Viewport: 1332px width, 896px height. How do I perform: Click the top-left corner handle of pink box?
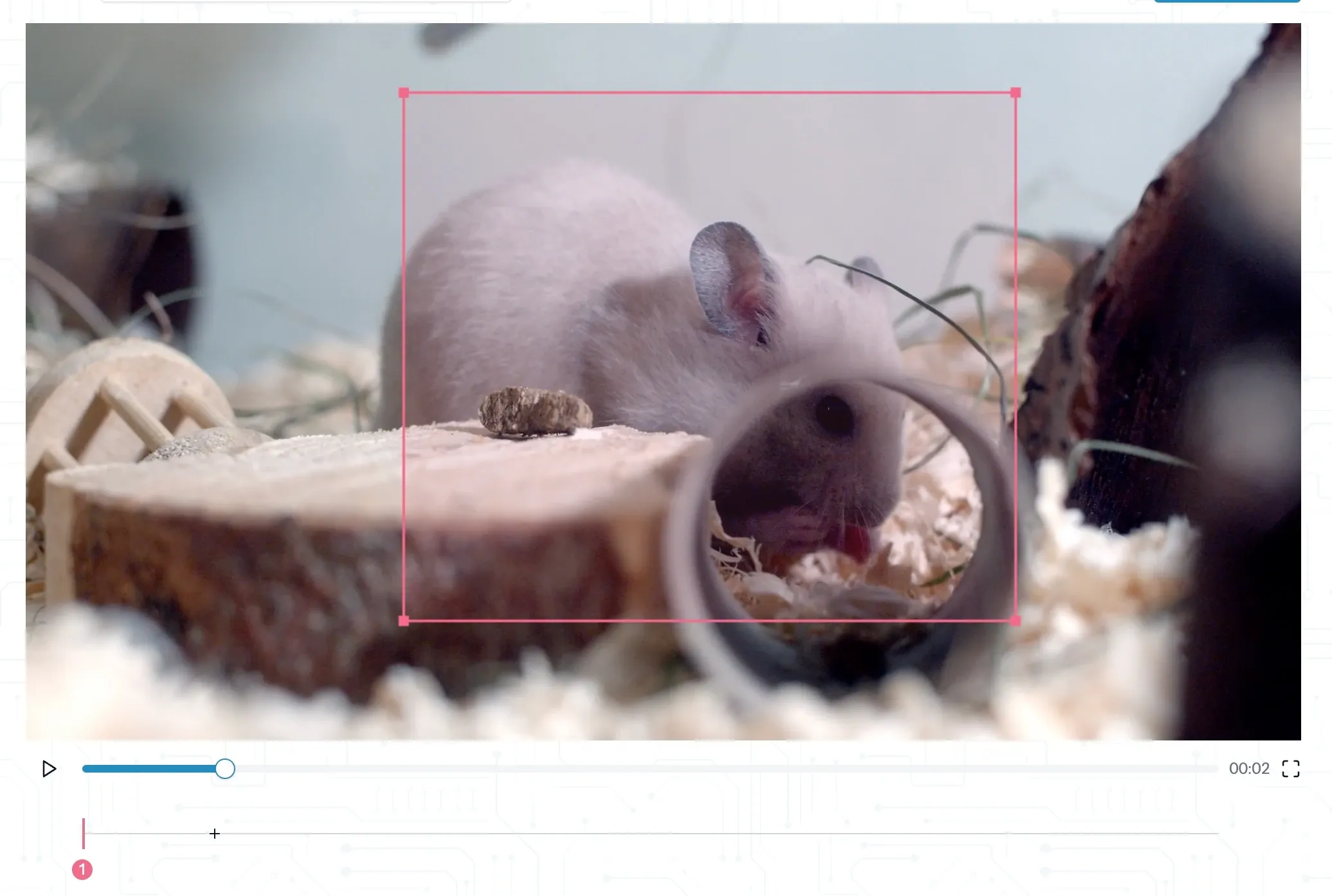tap(404, 93)
